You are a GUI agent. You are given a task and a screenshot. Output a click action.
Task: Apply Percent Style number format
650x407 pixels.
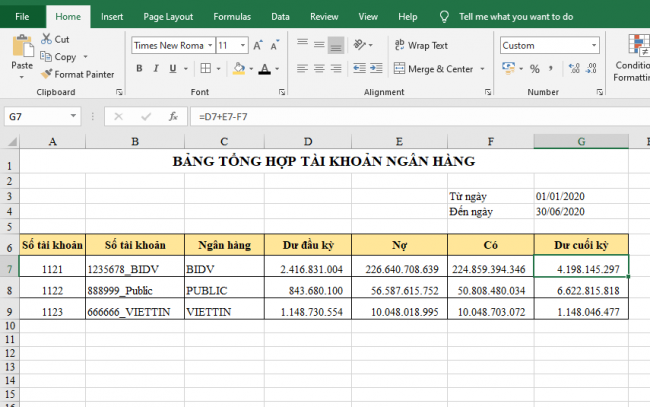coord(534,69)
